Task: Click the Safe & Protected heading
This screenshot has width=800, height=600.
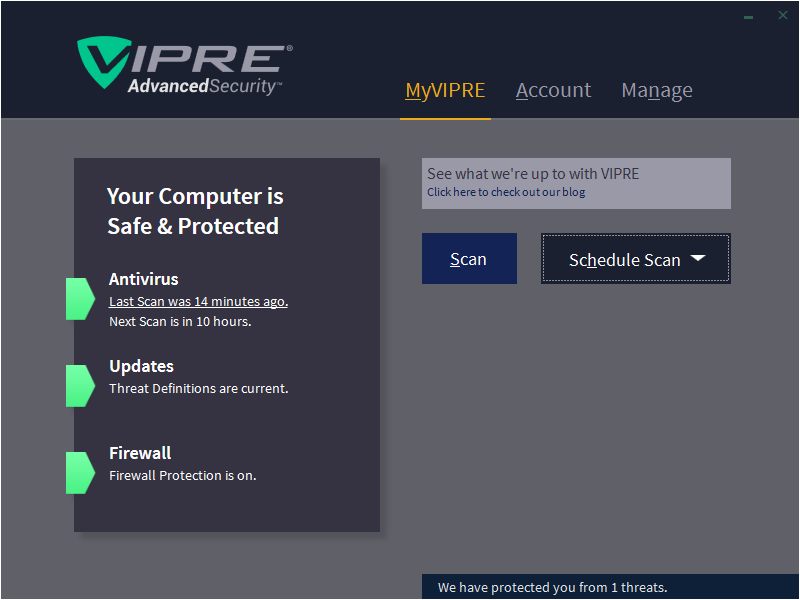Action: (x=193, y=226)
